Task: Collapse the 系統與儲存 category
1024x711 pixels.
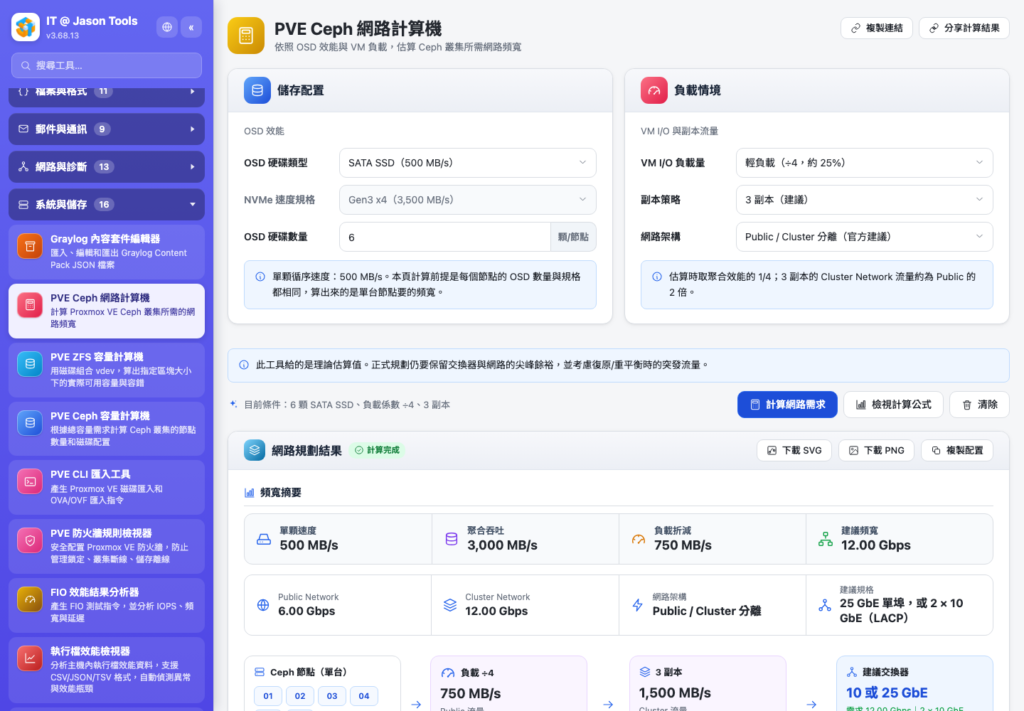Action: pos(106,205)
